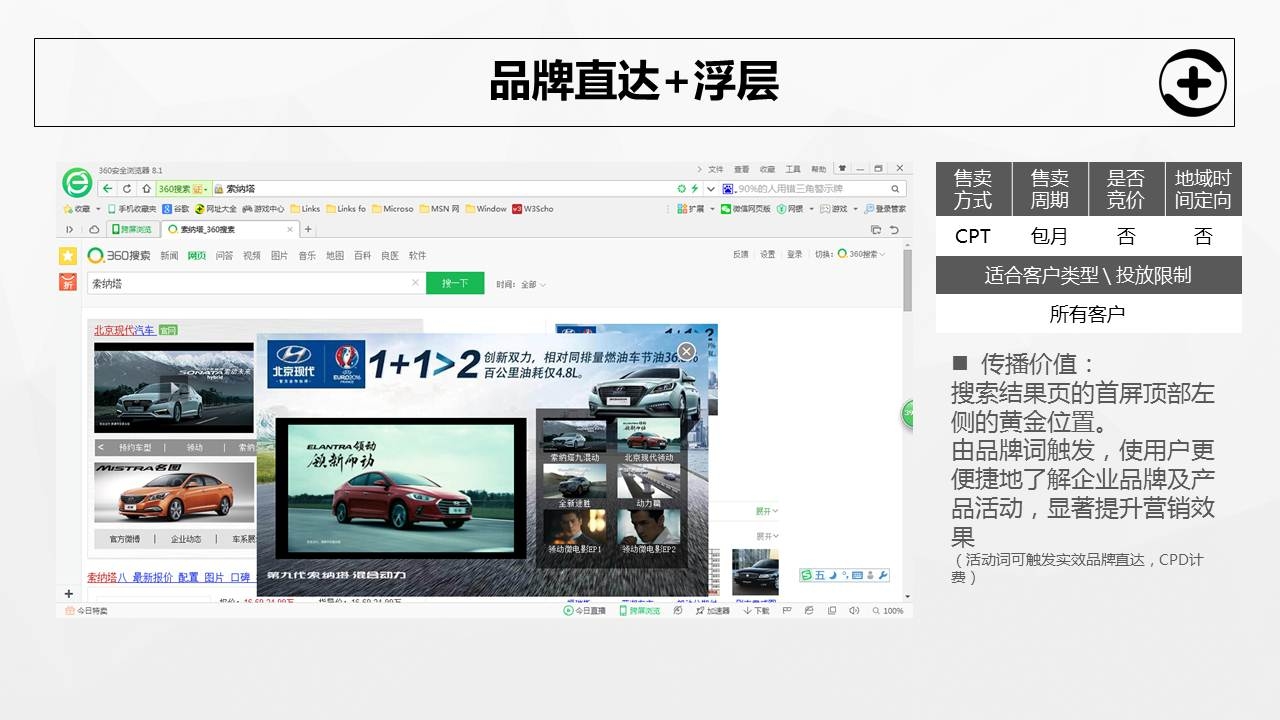Click the 索纳塔 search input field
Viewport: 1280px width, 720px height.
coord(250,284)
